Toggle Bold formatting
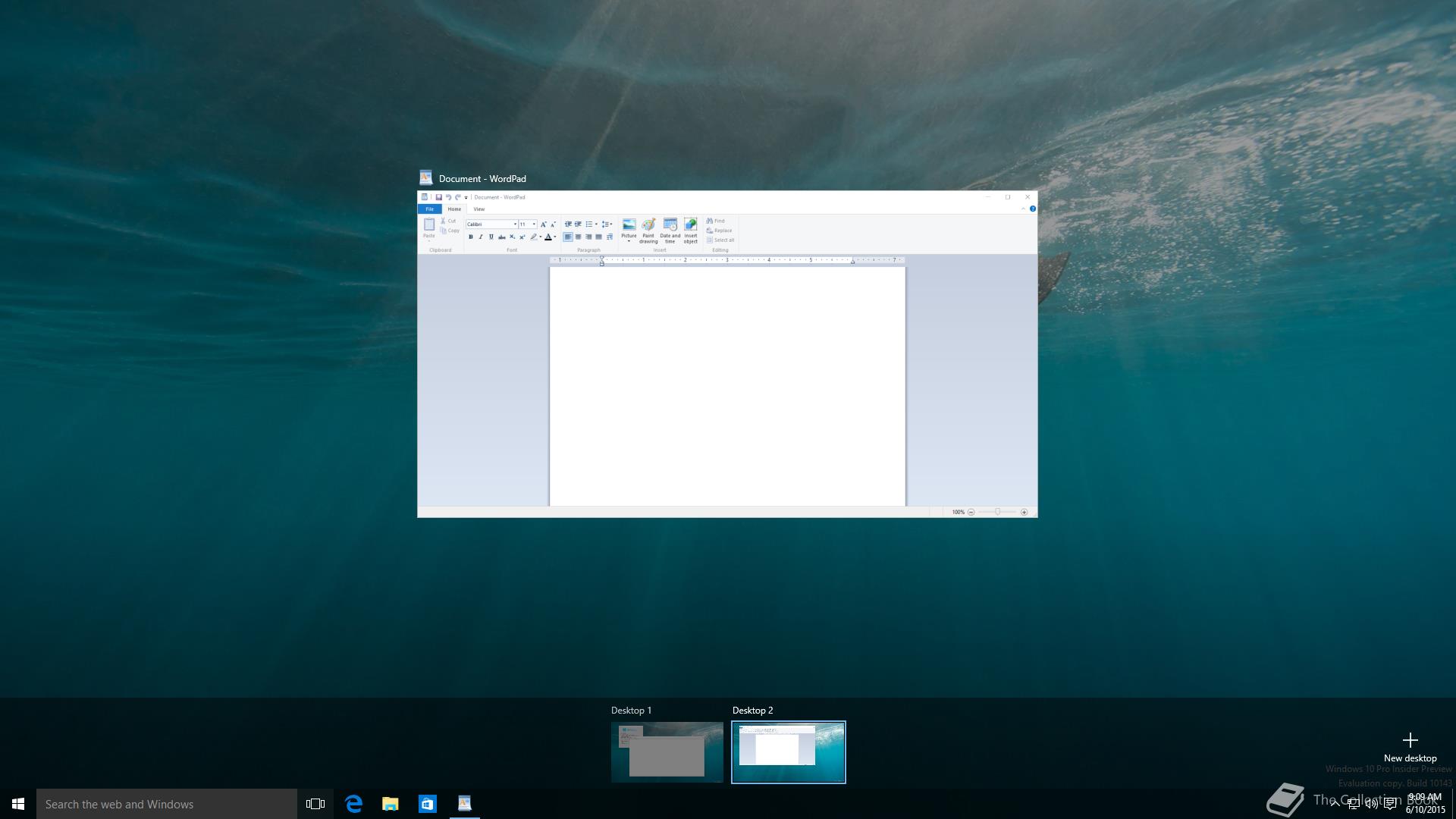This screenshot has width=1456, height=819. coord(471,237)
